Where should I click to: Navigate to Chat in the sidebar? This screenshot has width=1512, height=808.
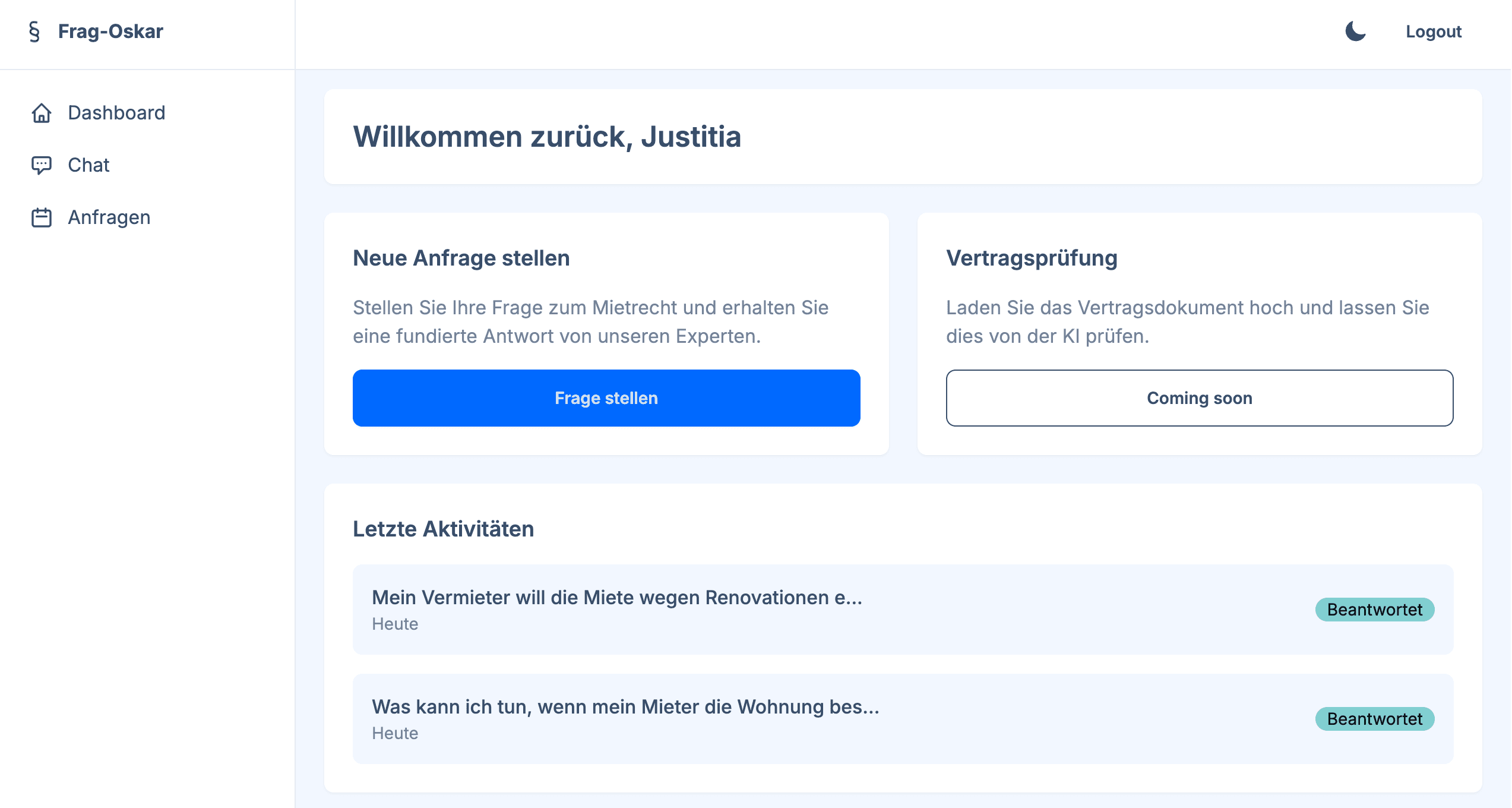(x=88, y=165)
